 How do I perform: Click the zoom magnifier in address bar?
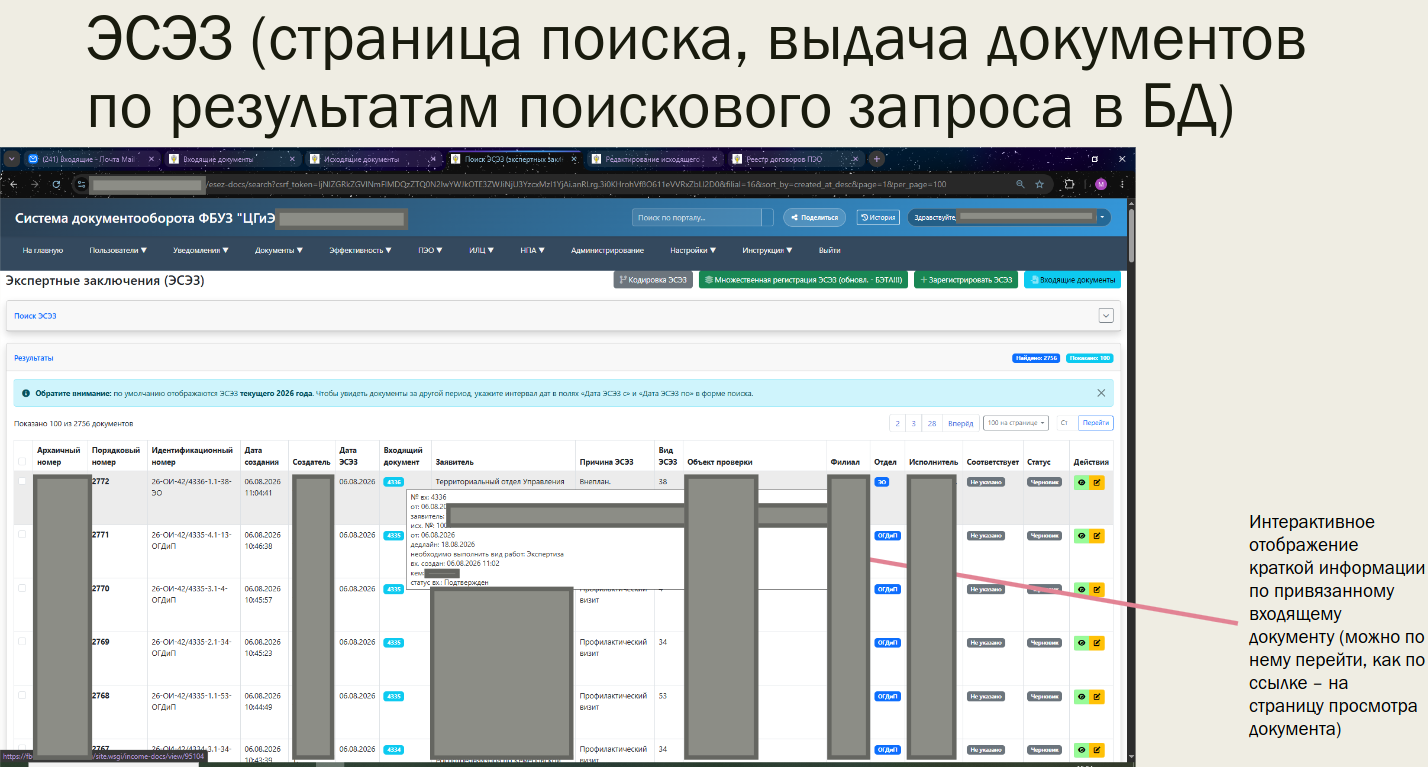(1020, 184)
